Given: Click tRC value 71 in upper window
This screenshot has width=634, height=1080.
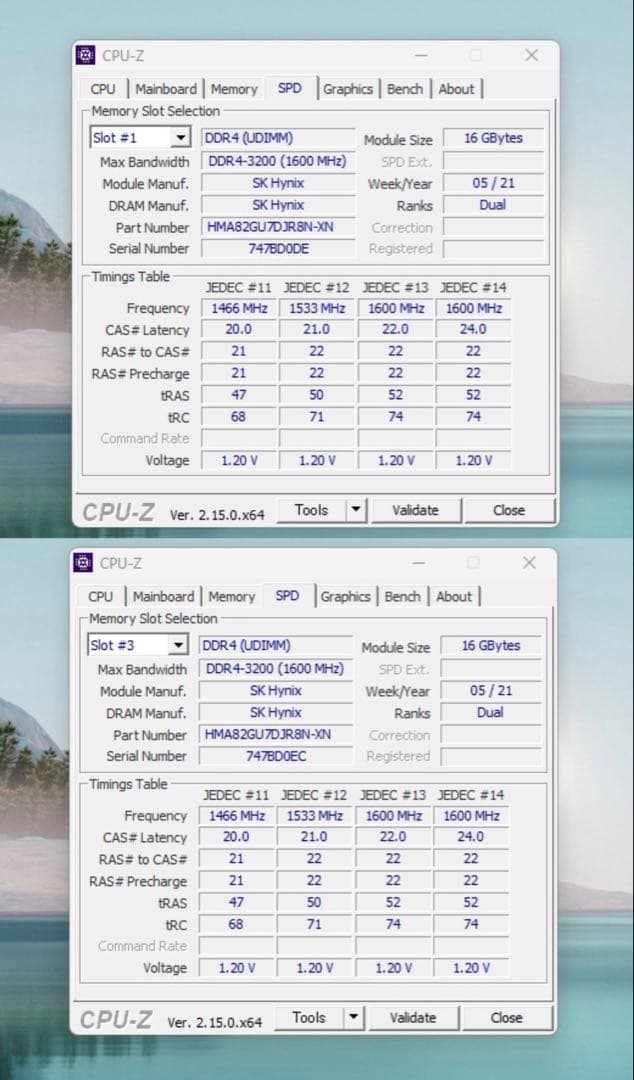Looking at the screenshot, I should [x=317, y=417].
